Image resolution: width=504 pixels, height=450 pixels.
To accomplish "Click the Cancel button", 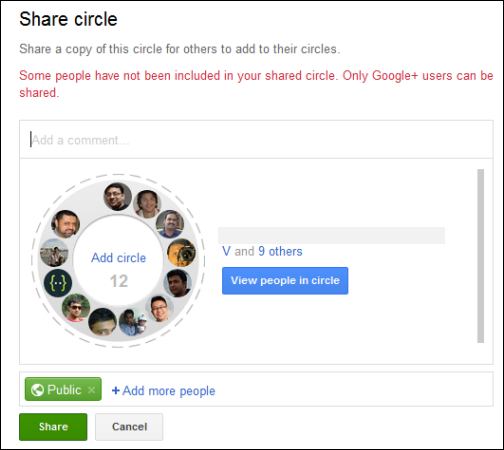I will coord(129,427).
